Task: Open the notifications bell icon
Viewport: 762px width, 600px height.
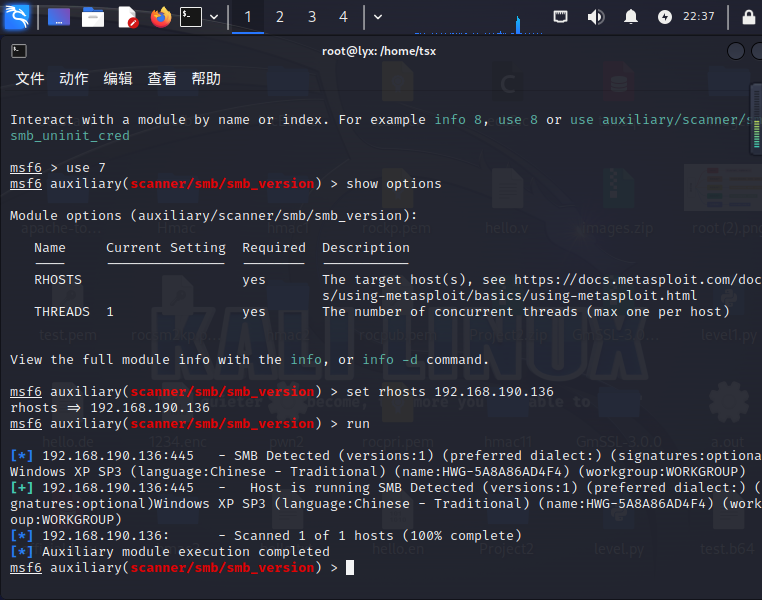Action: tap(631, 17)
